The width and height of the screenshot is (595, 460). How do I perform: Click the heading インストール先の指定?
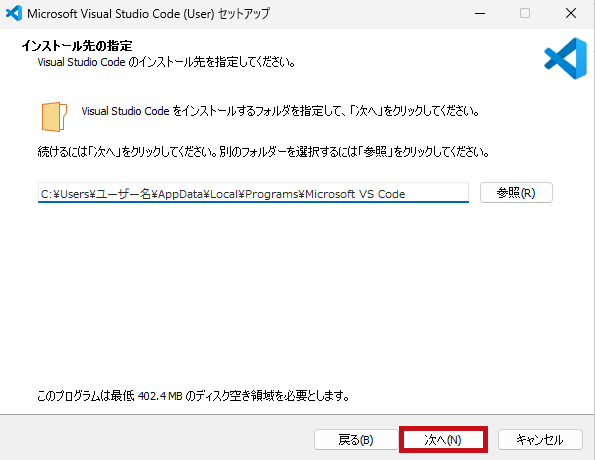click(77, 46)
